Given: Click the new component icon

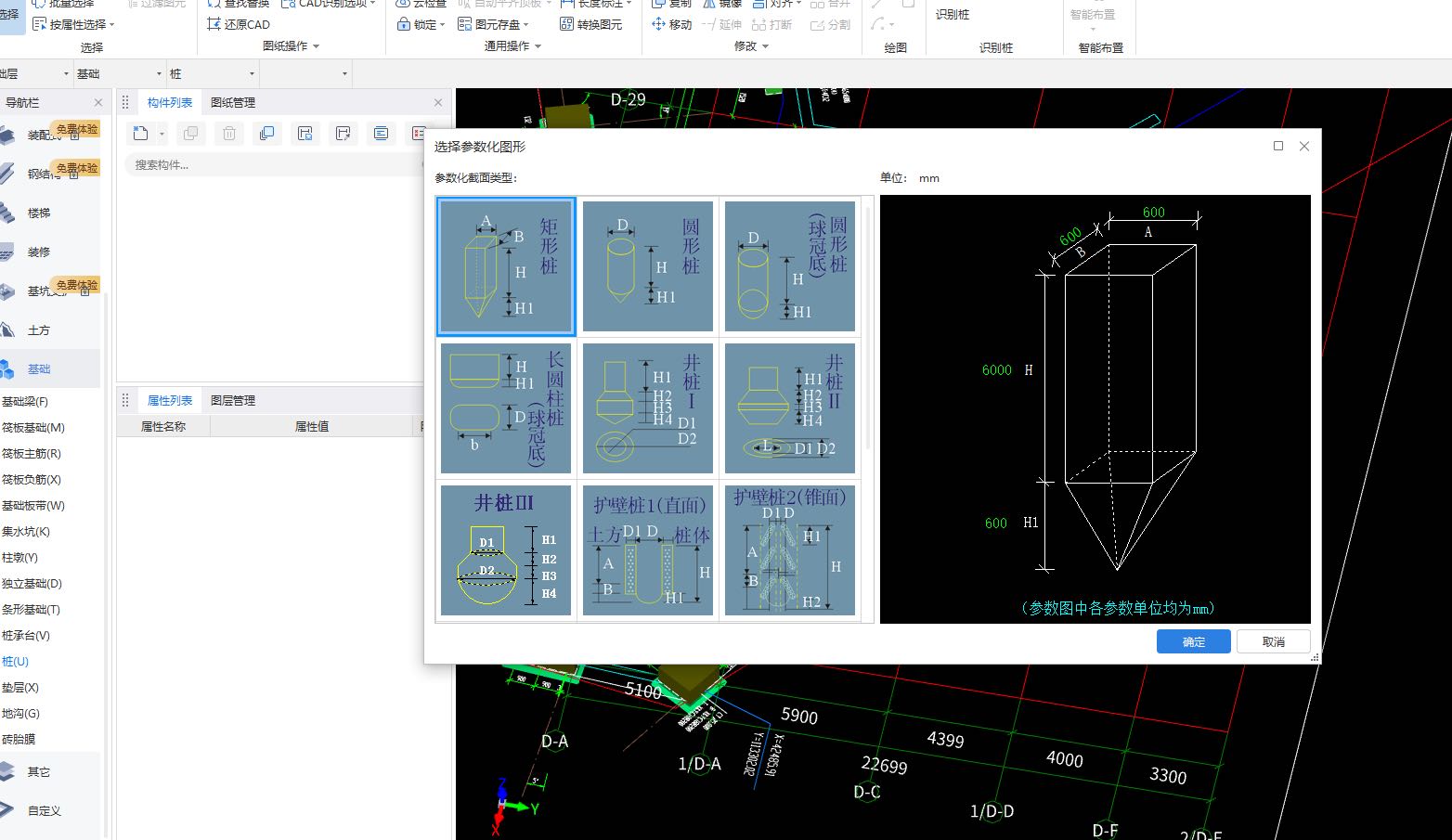Looking at the screenshot, I should pos(140,134).
